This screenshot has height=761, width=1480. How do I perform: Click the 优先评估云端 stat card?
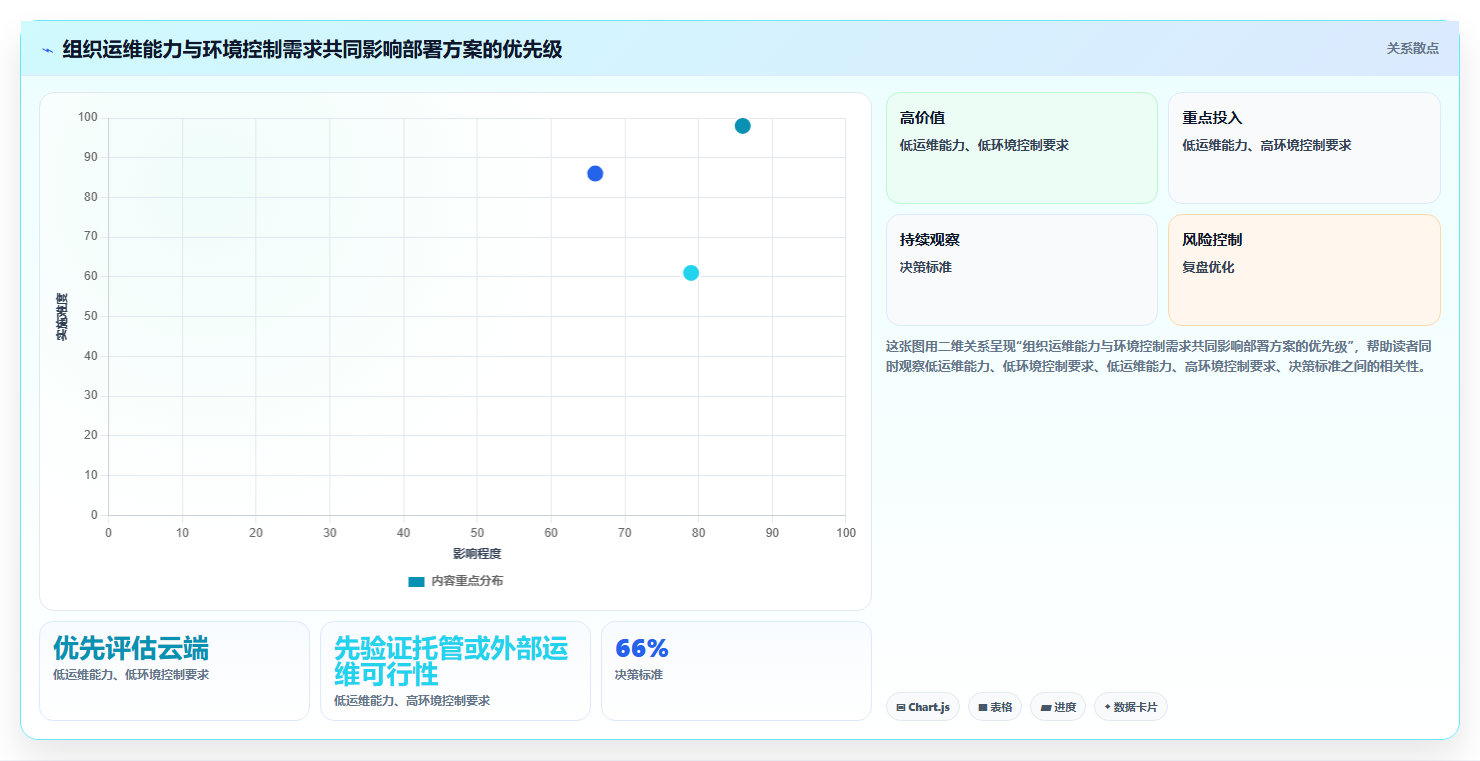tap(174, 671)
